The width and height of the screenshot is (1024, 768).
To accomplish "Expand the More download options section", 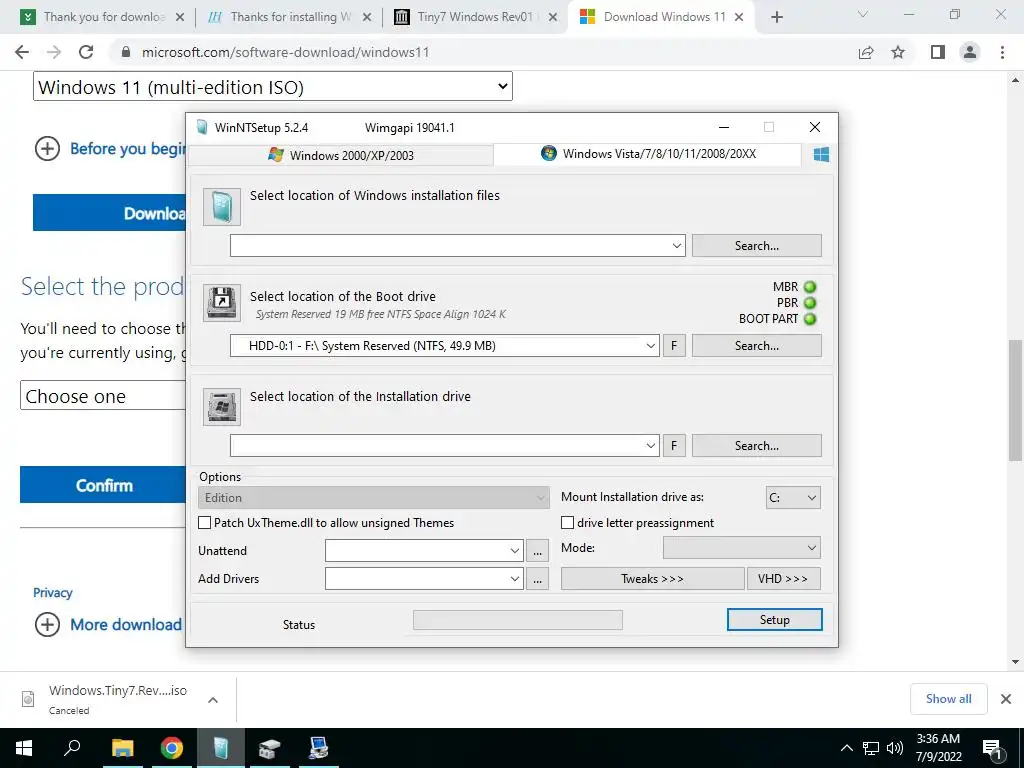I will point(47,624).
